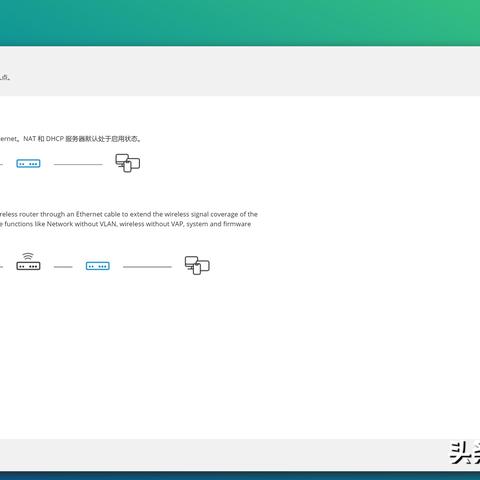Click the black wireless router icon with Wi-Fi waves
The image size is (480, 480).
28,261
